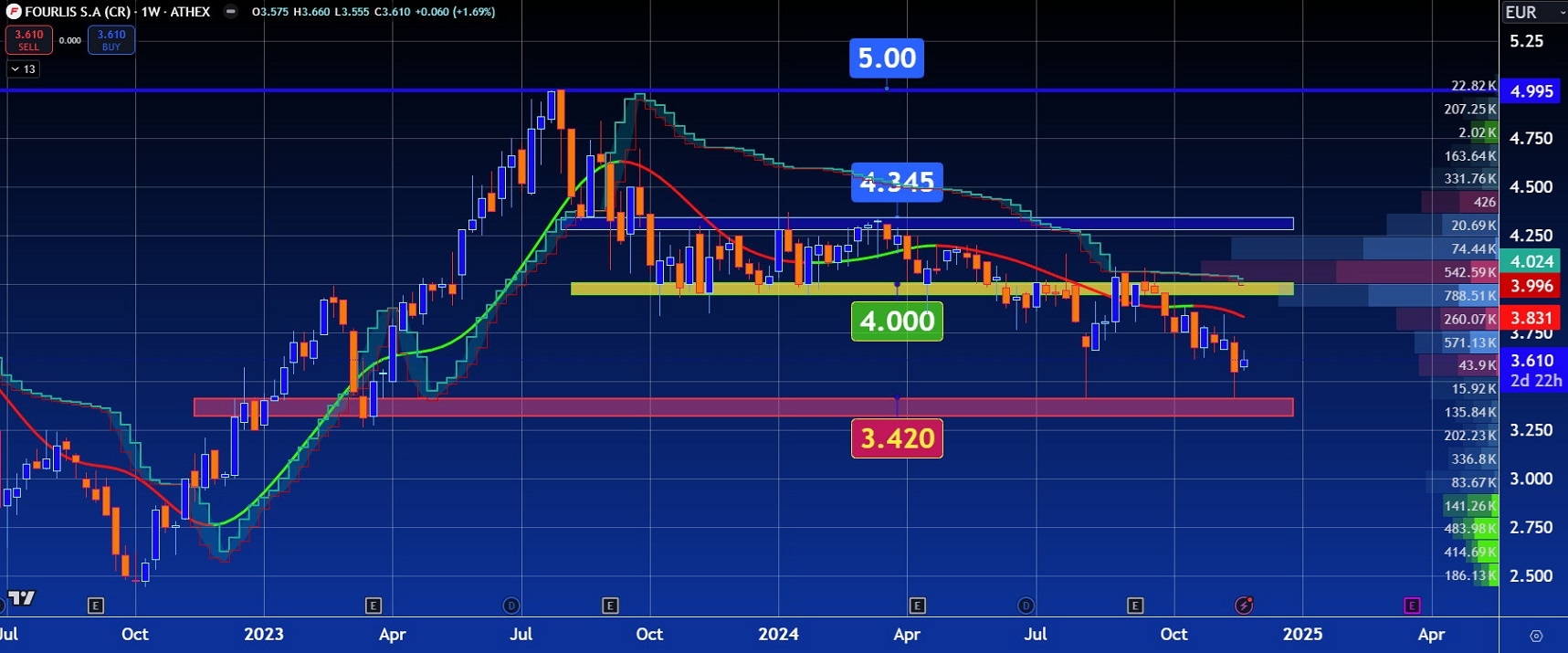Open the earnings marker between Jul and Oct 2024

[x=1134, y=606]
